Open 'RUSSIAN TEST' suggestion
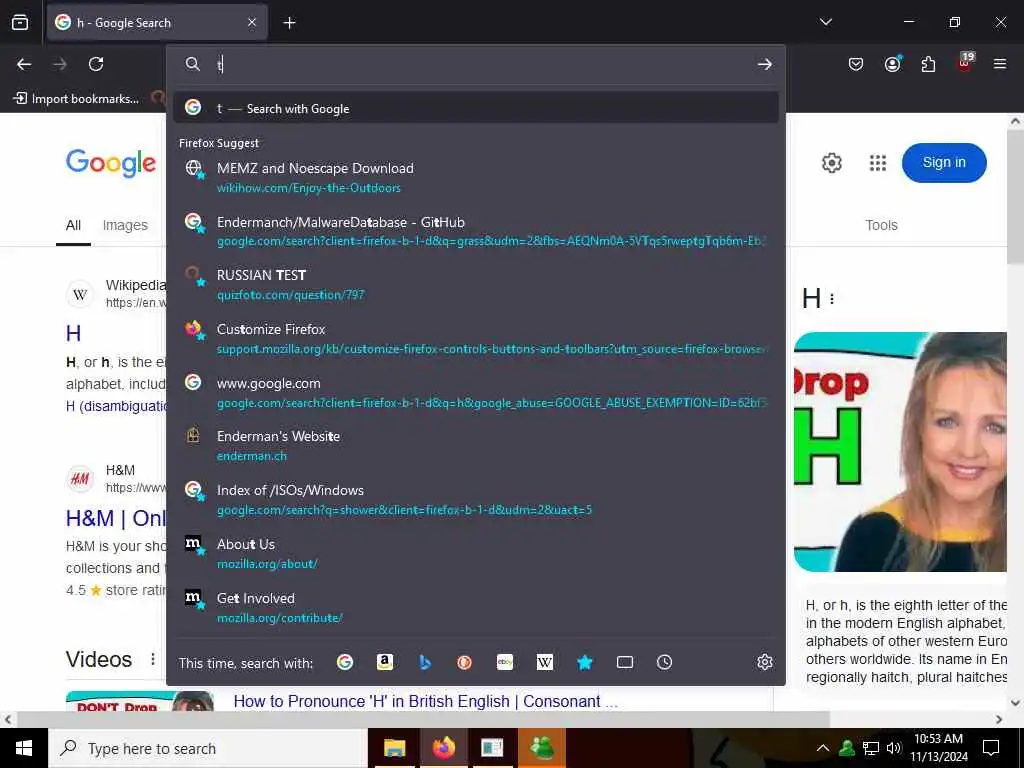This screenshot has width=1024, height=768. click(x=476, y=285)
